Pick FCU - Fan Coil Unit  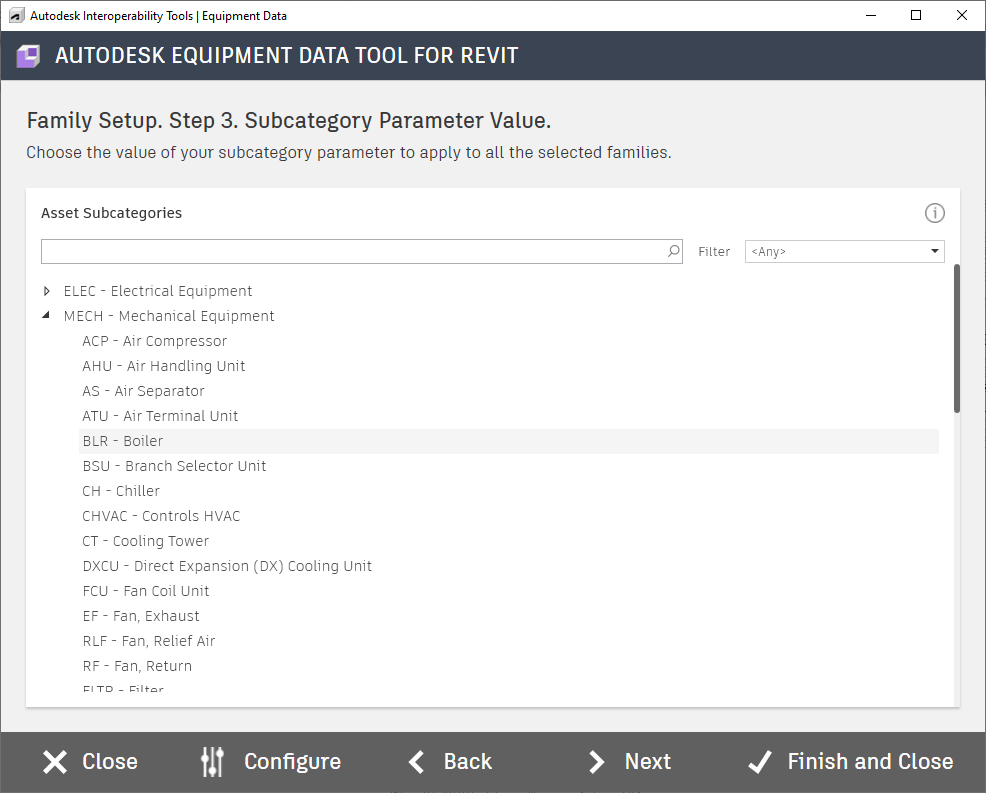146,591
